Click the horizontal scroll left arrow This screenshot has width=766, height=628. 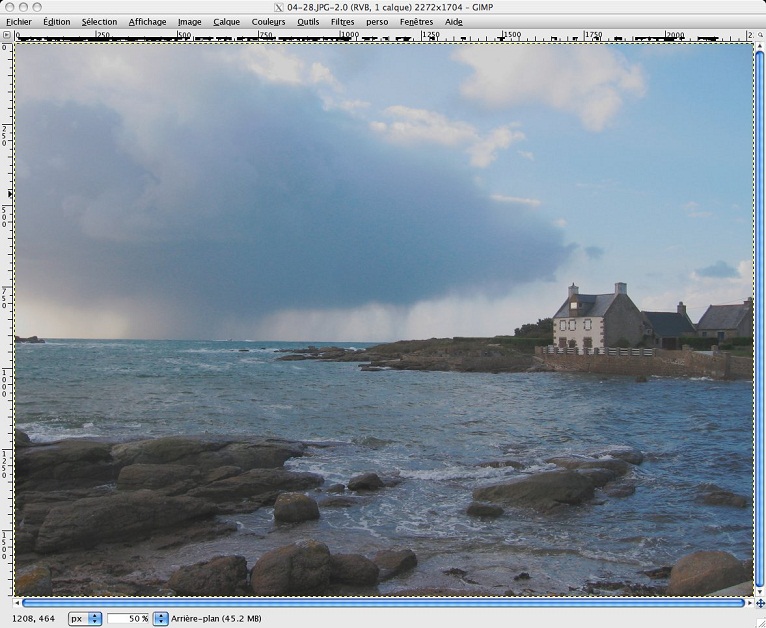[x=18, y=603]
